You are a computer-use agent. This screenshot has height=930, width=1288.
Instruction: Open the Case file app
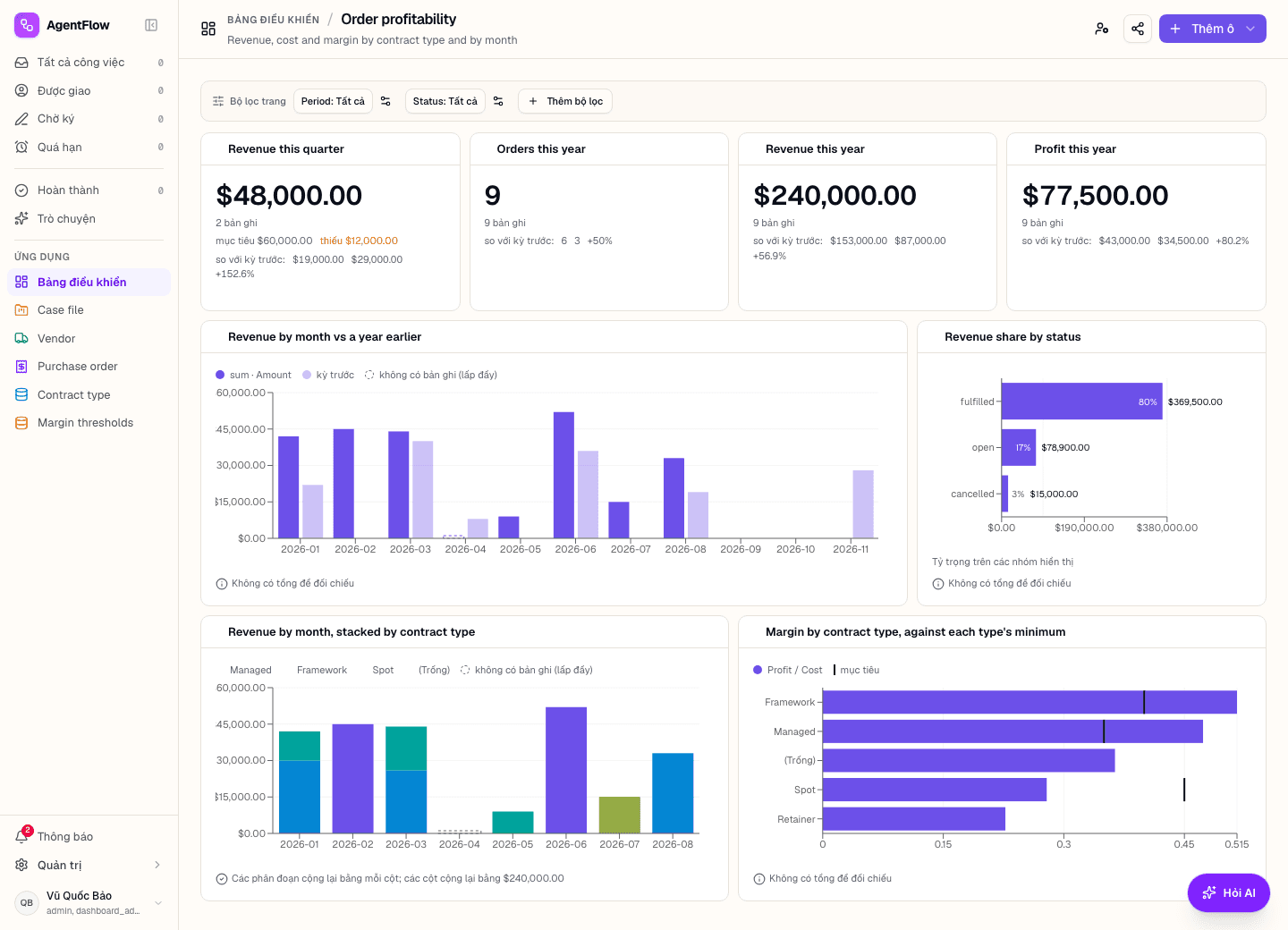tap(89, 310)
